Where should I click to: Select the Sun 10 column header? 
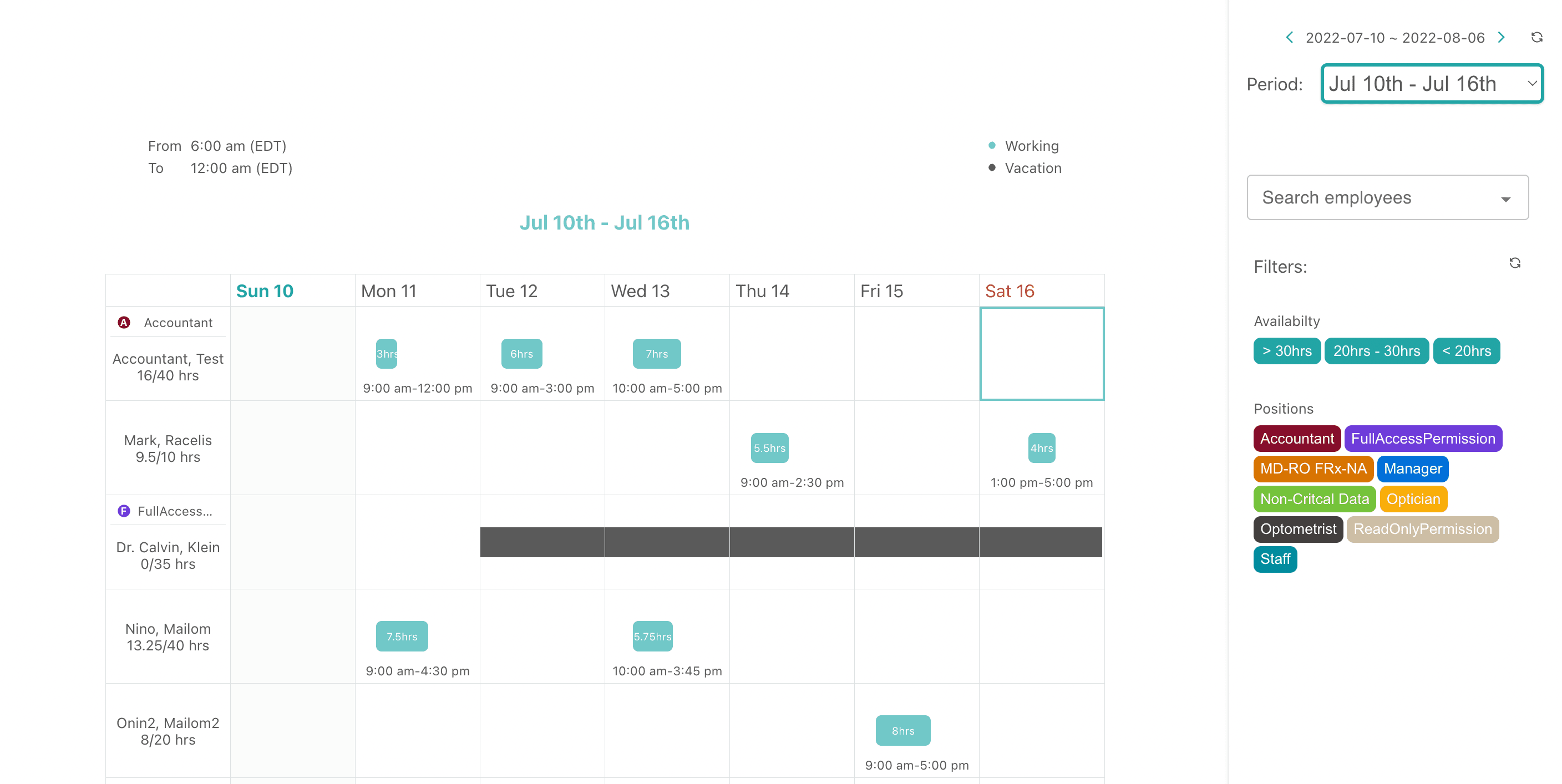(x=265, y=291)
